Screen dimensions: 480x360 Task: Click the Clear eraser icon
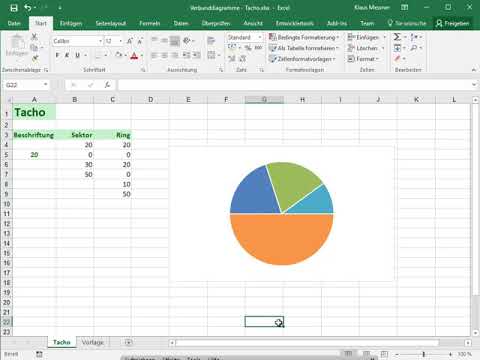click(397, 59)
